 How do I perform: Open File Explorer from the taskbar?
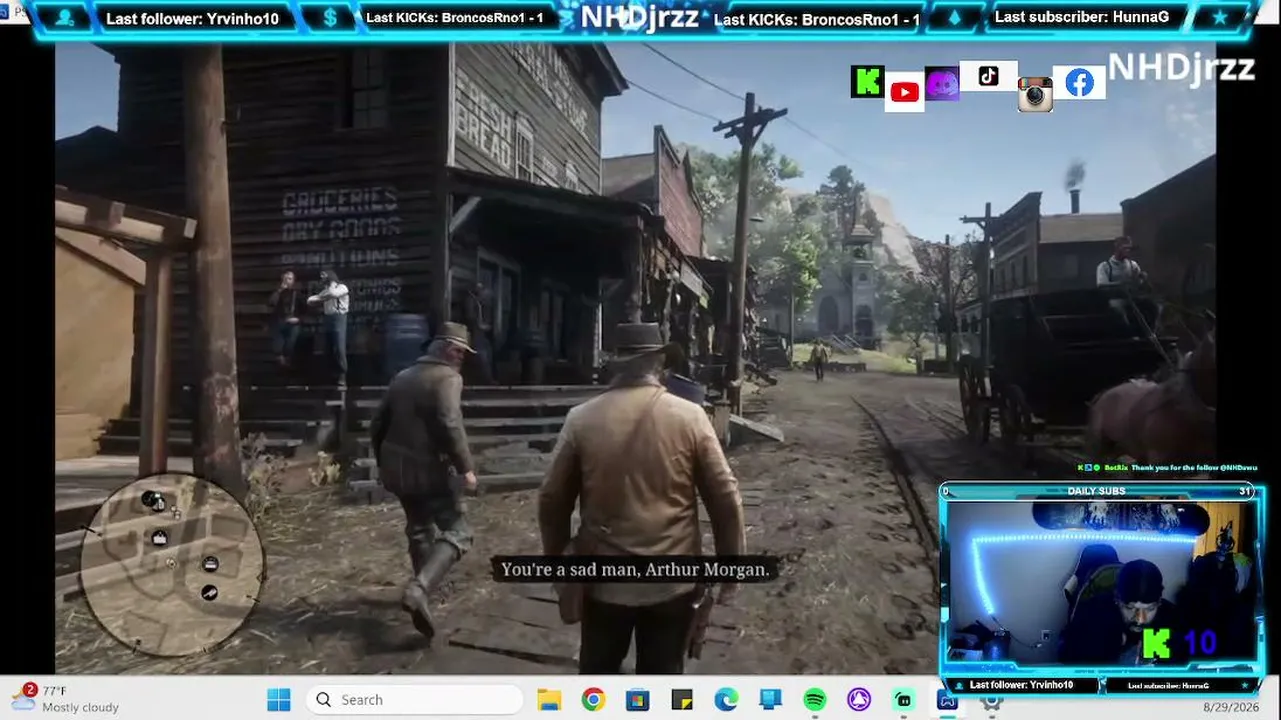pos(549,700)
